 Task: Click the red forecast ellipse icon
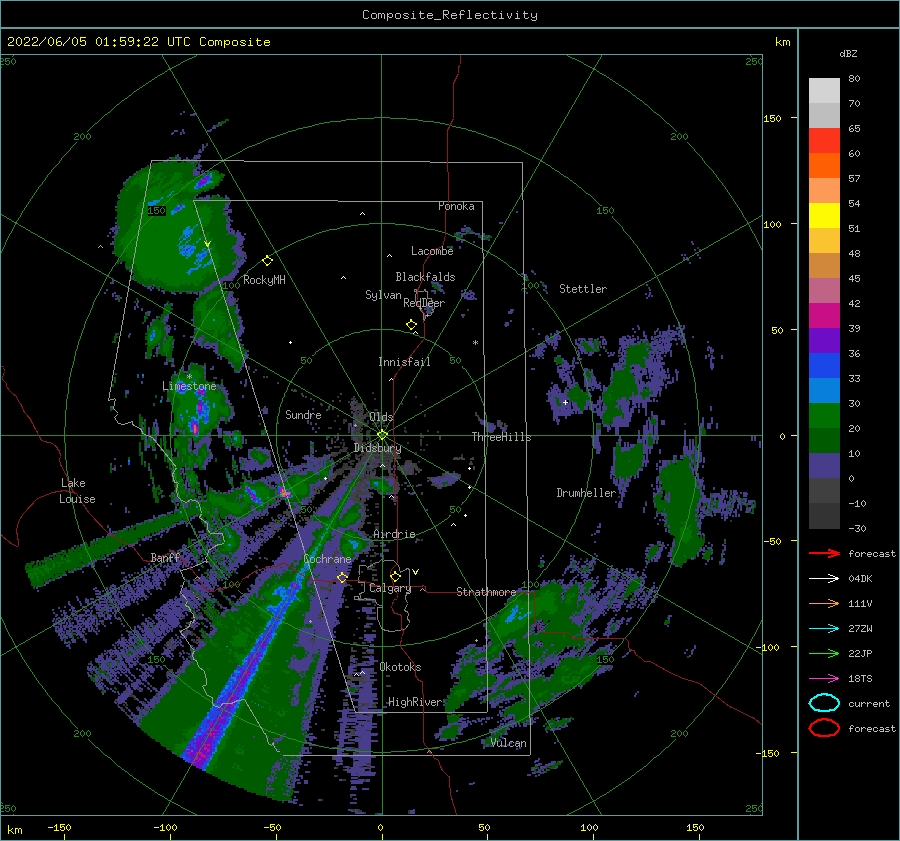tap(824, 728)
